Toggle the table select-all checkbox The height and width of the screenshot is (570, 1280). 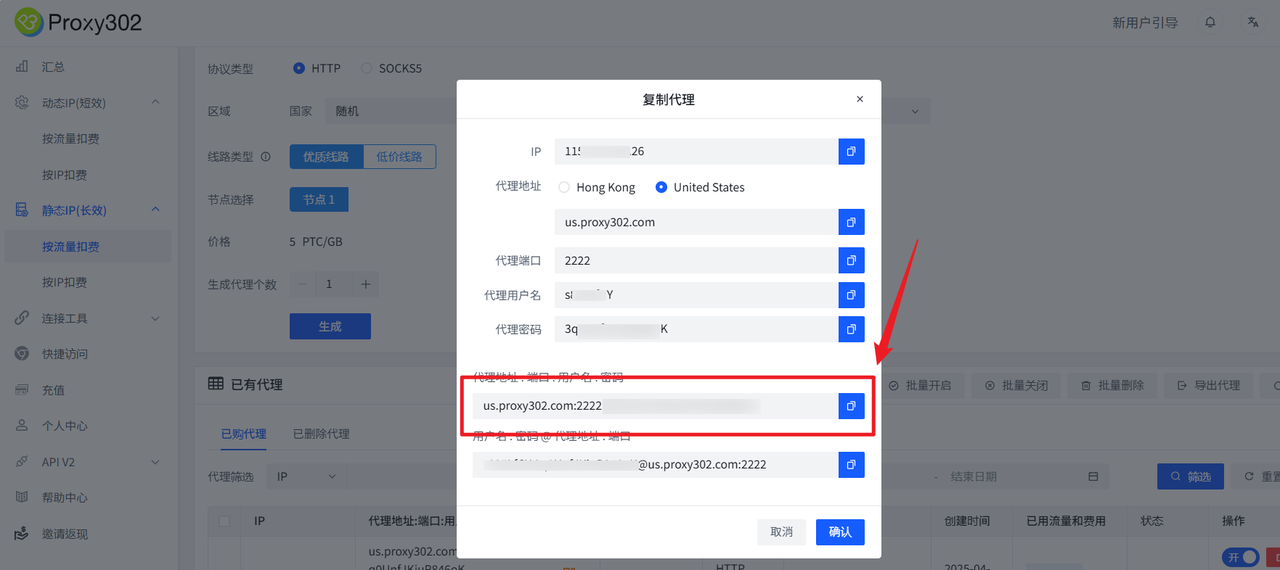click(x=224, y=521)
